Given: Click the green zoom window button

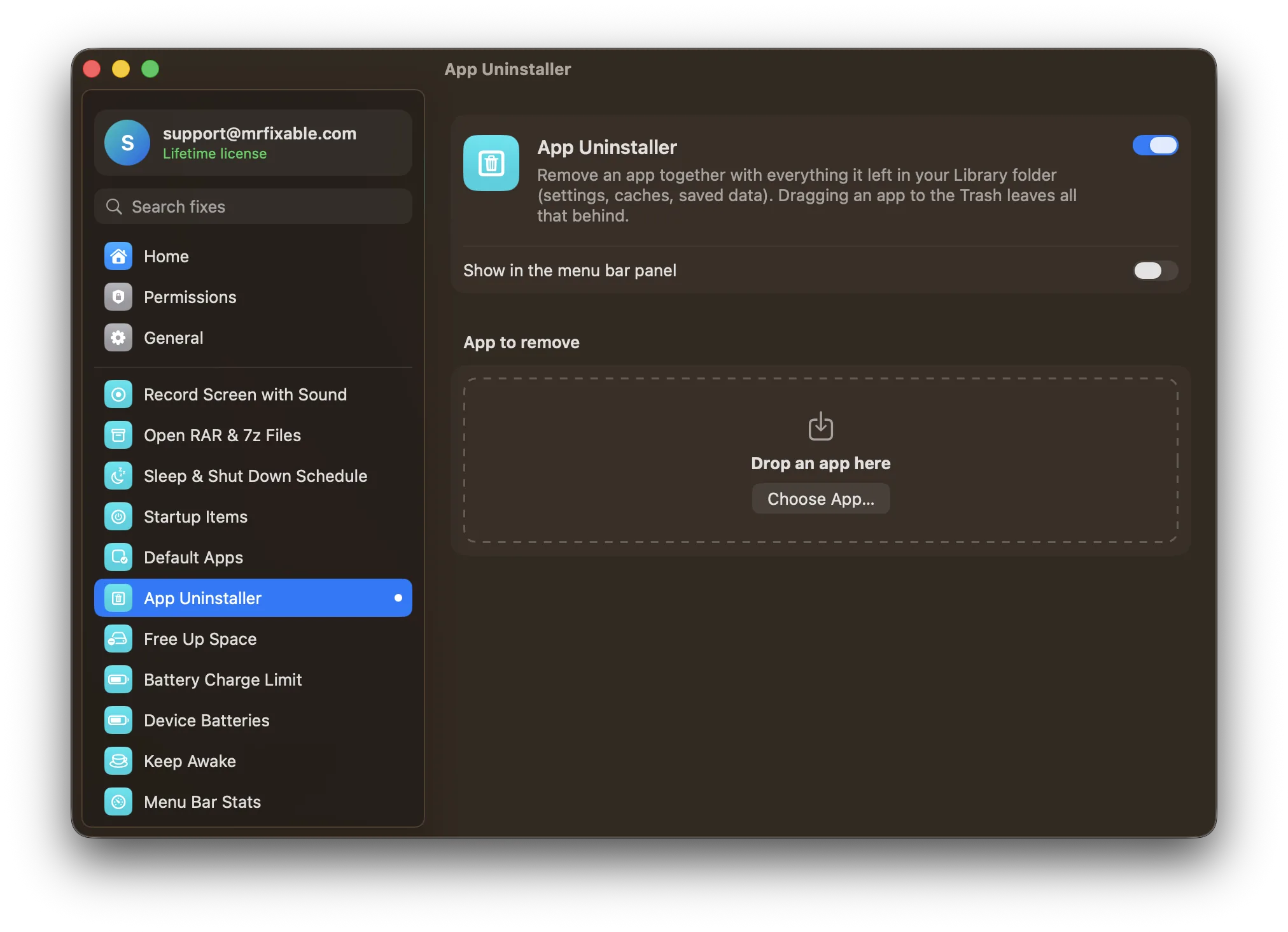Looking at the screenshot, I should (150, 69).
